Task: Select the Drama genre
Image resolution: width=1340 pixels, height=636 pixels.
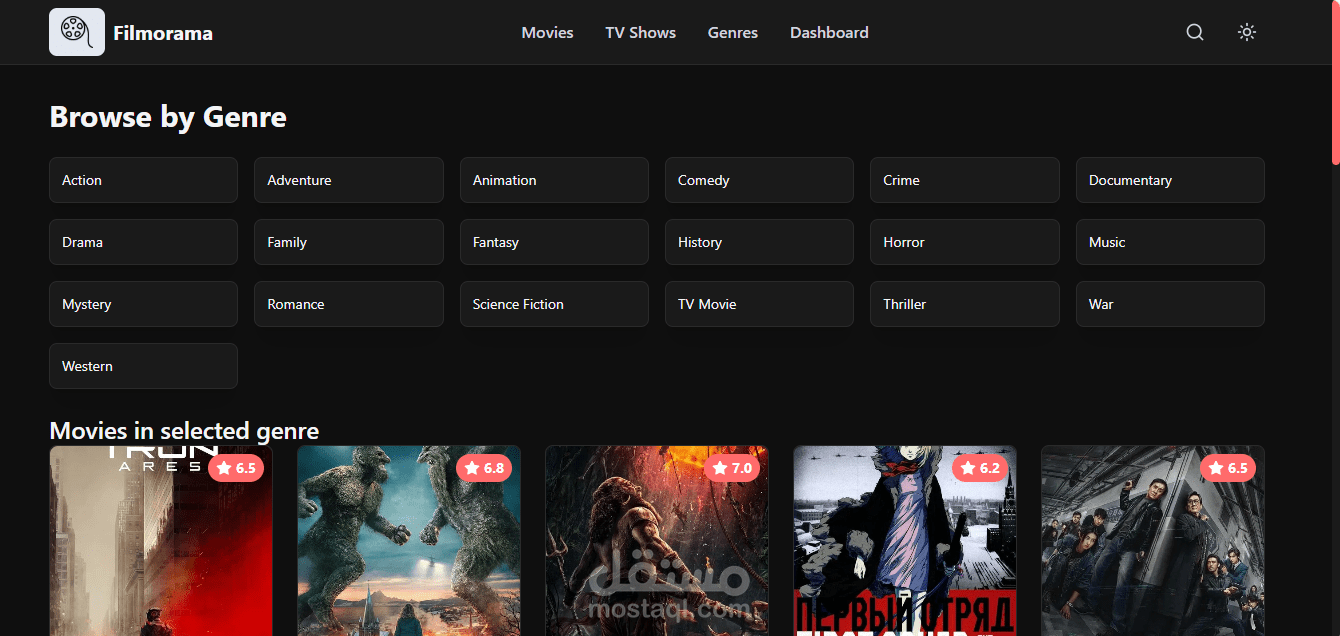Action: (143, 242)
